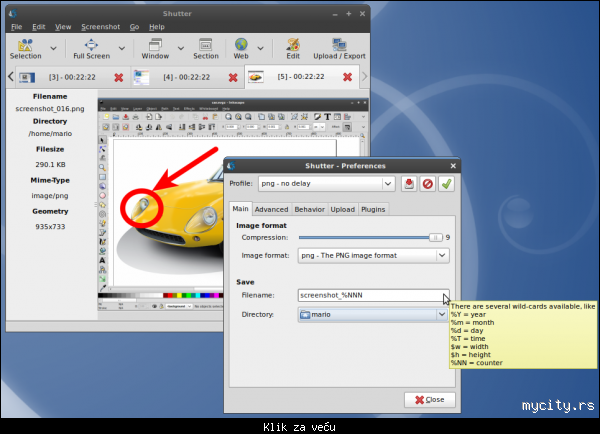600x434 pixels.
Task: Delete profile using the red prohibited icon
Action: coord(427,184)
